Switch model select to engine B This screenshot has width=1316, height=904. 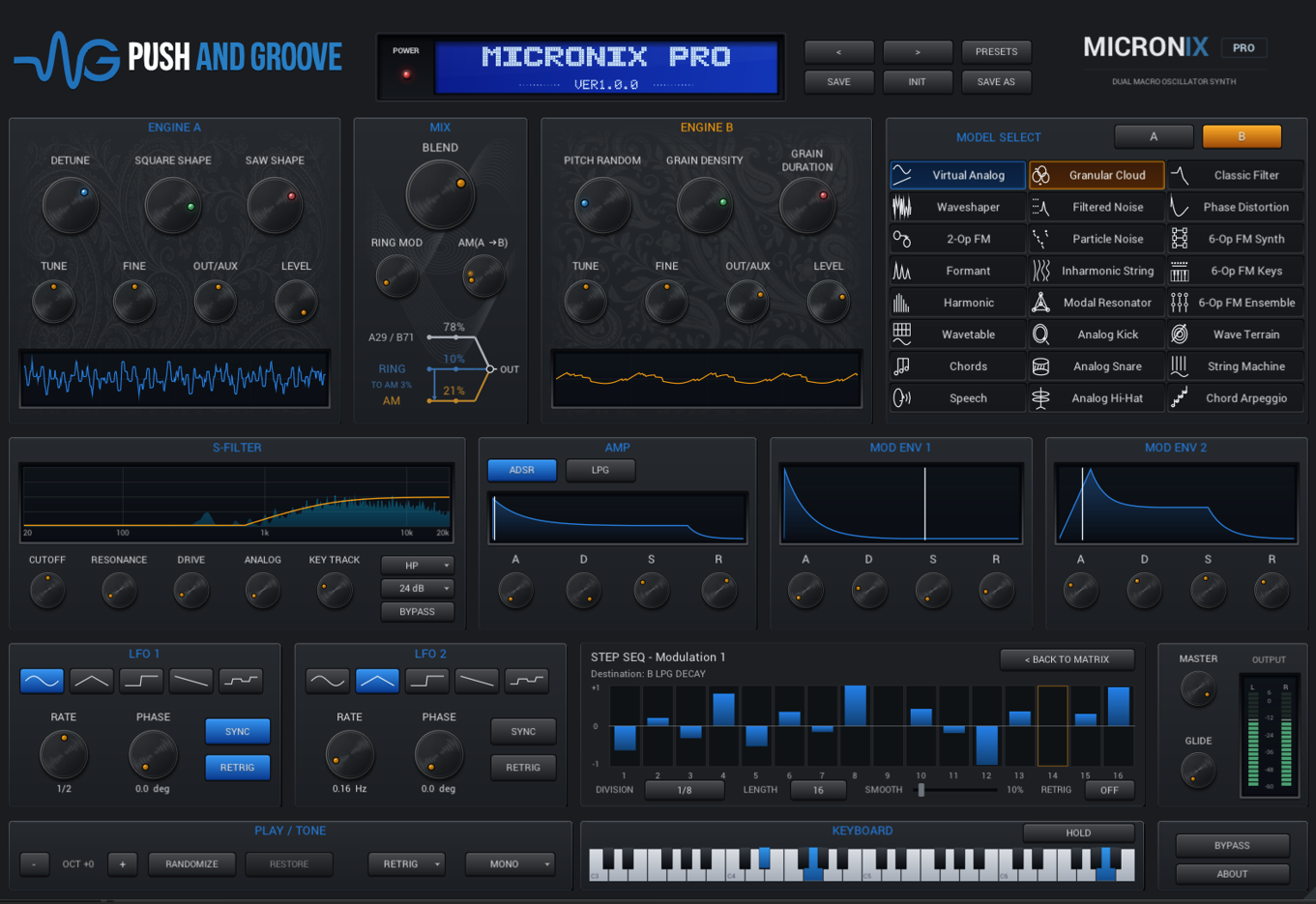(1242, 137)
